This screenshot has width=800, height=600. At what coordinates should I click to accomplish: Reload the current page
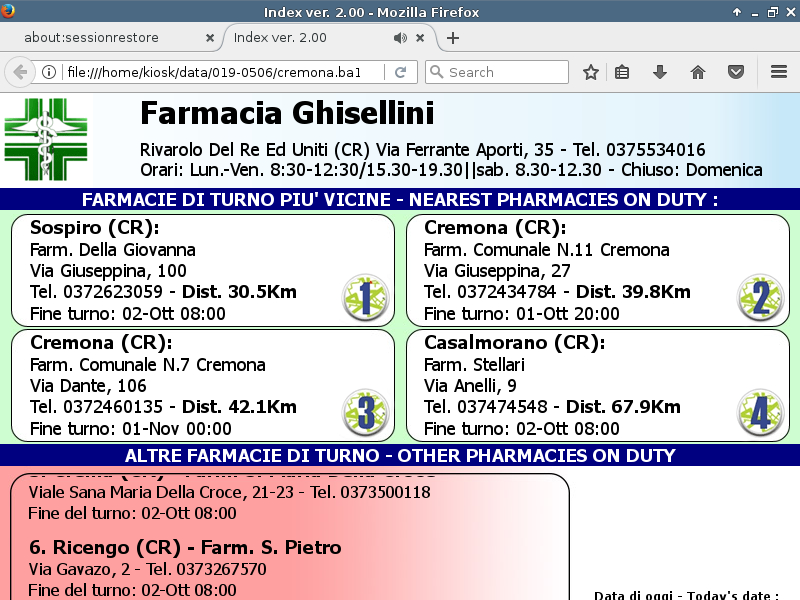click(400, 72)
